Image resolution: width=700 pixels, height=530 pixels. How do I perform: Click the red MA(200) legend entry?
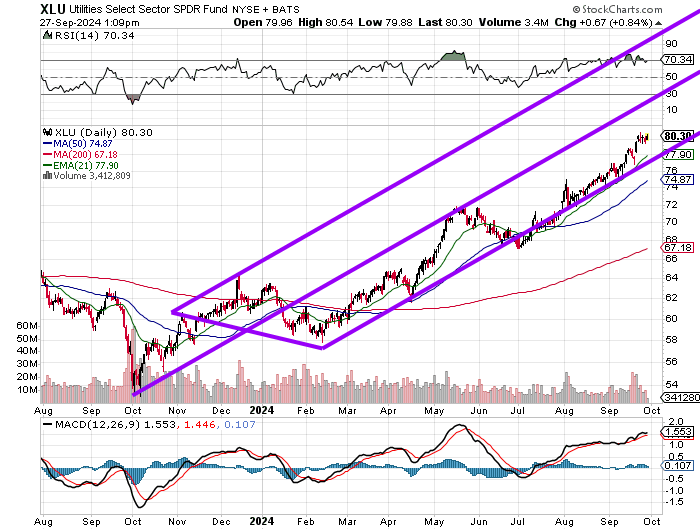pos(82,154)
